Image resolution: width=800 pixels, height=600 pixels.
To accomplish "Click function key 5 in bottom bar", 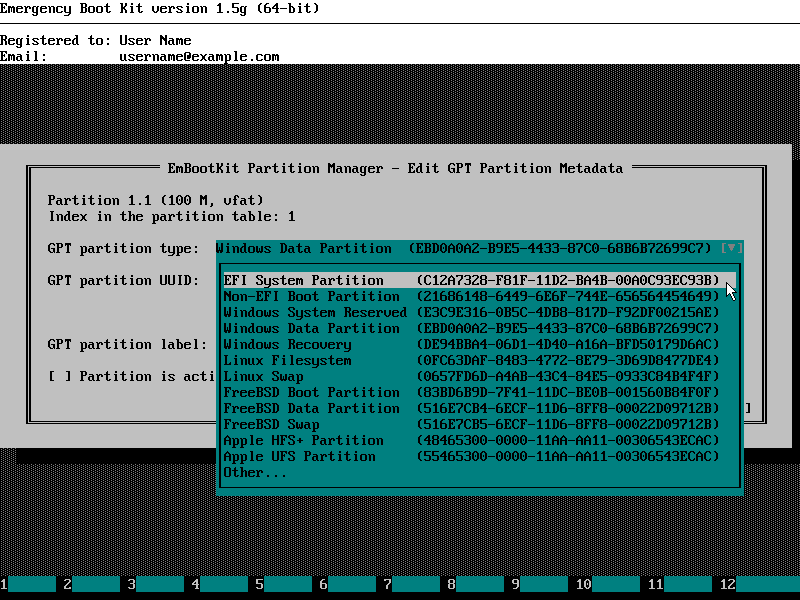I will 284,584.
